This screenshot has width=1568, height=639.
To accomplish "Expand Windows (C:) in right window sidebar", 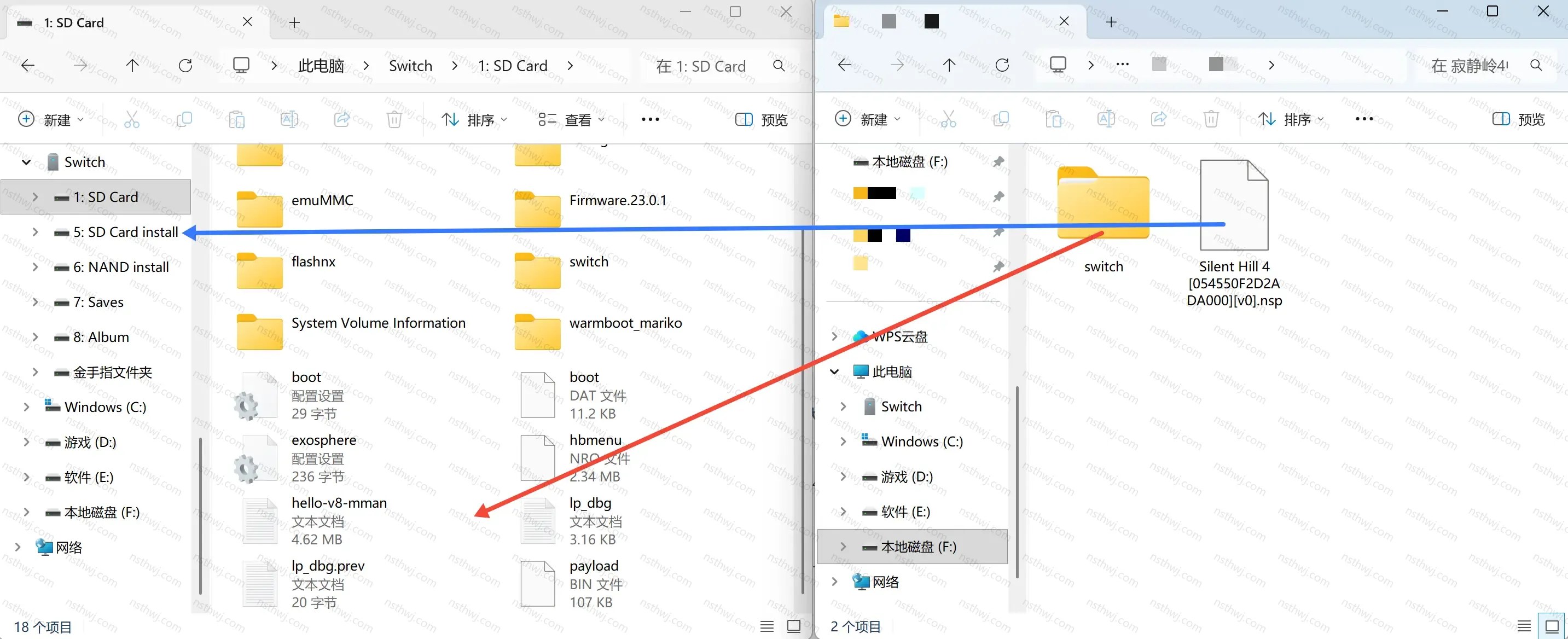I will pos(843,441).
